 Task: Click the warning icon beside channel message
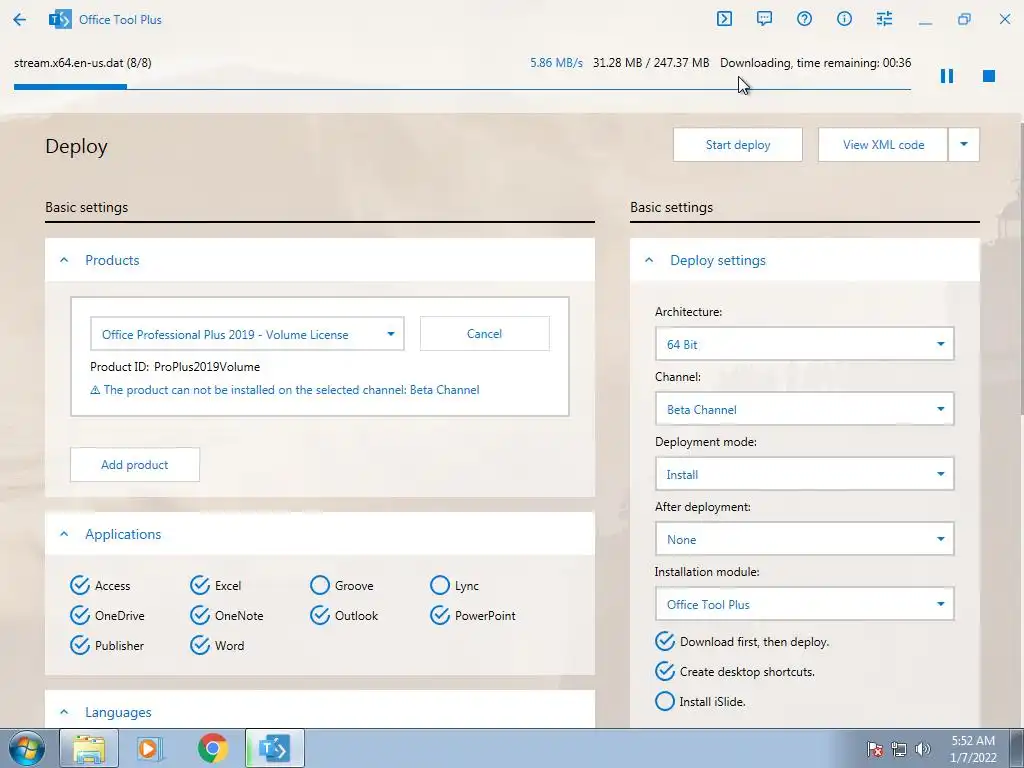click(x=95, y=390)
